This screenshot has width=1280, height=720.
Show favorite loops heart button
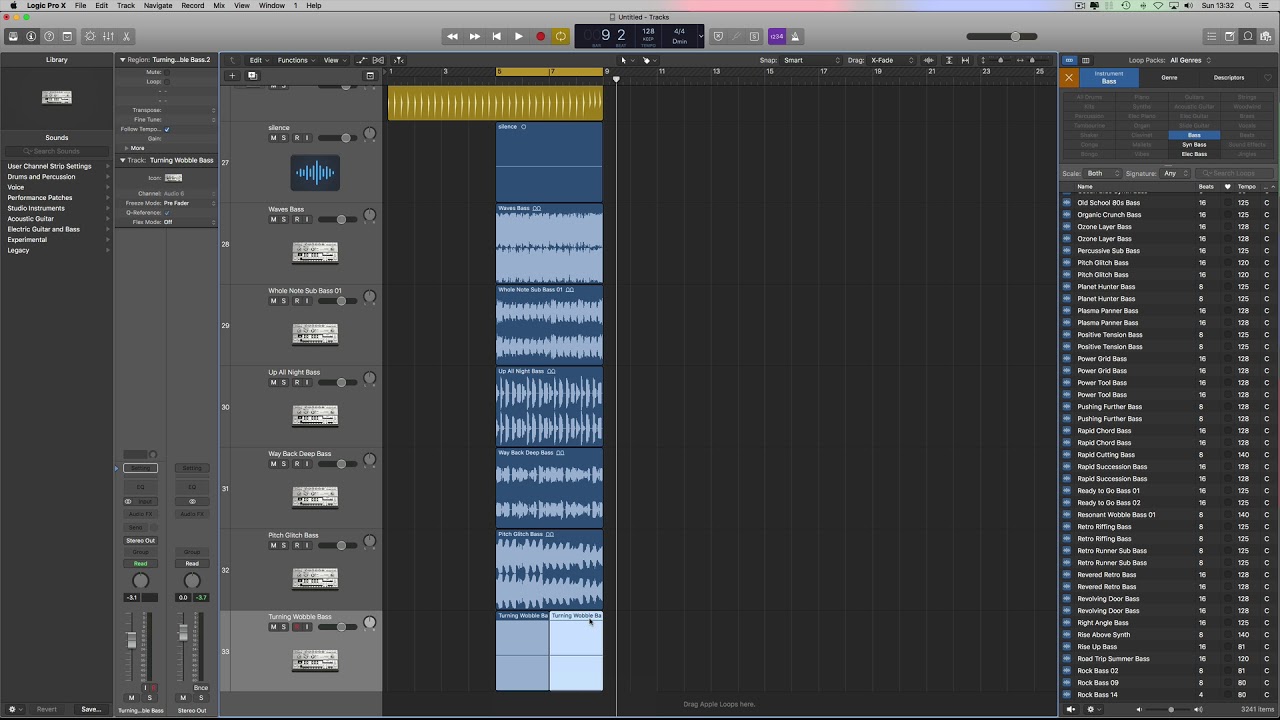tap(1268, 77)
